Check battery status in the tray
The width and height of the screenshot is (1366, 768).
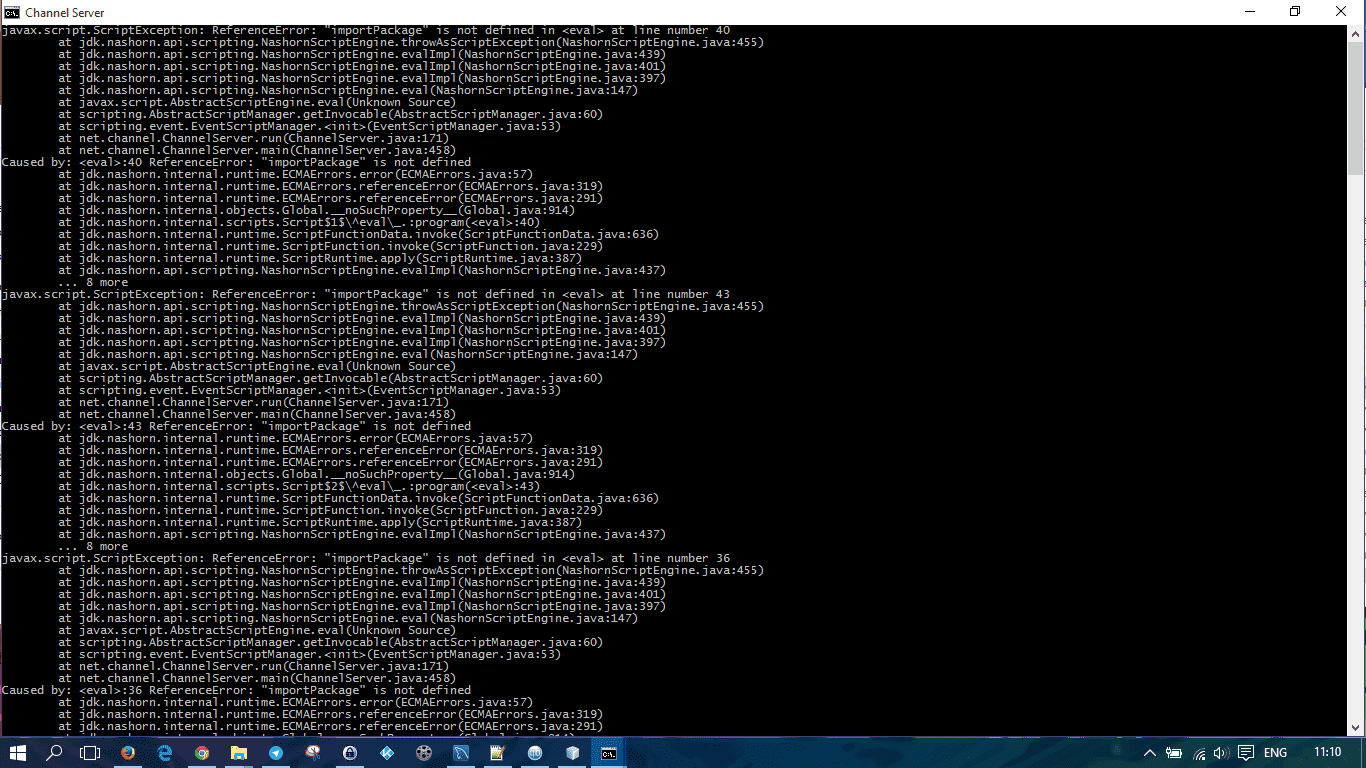(x=1174, y=752)
